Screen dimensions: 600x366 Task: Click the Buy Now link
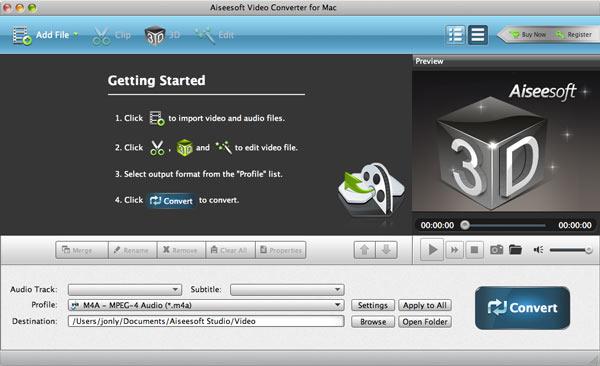pos(529,35)
